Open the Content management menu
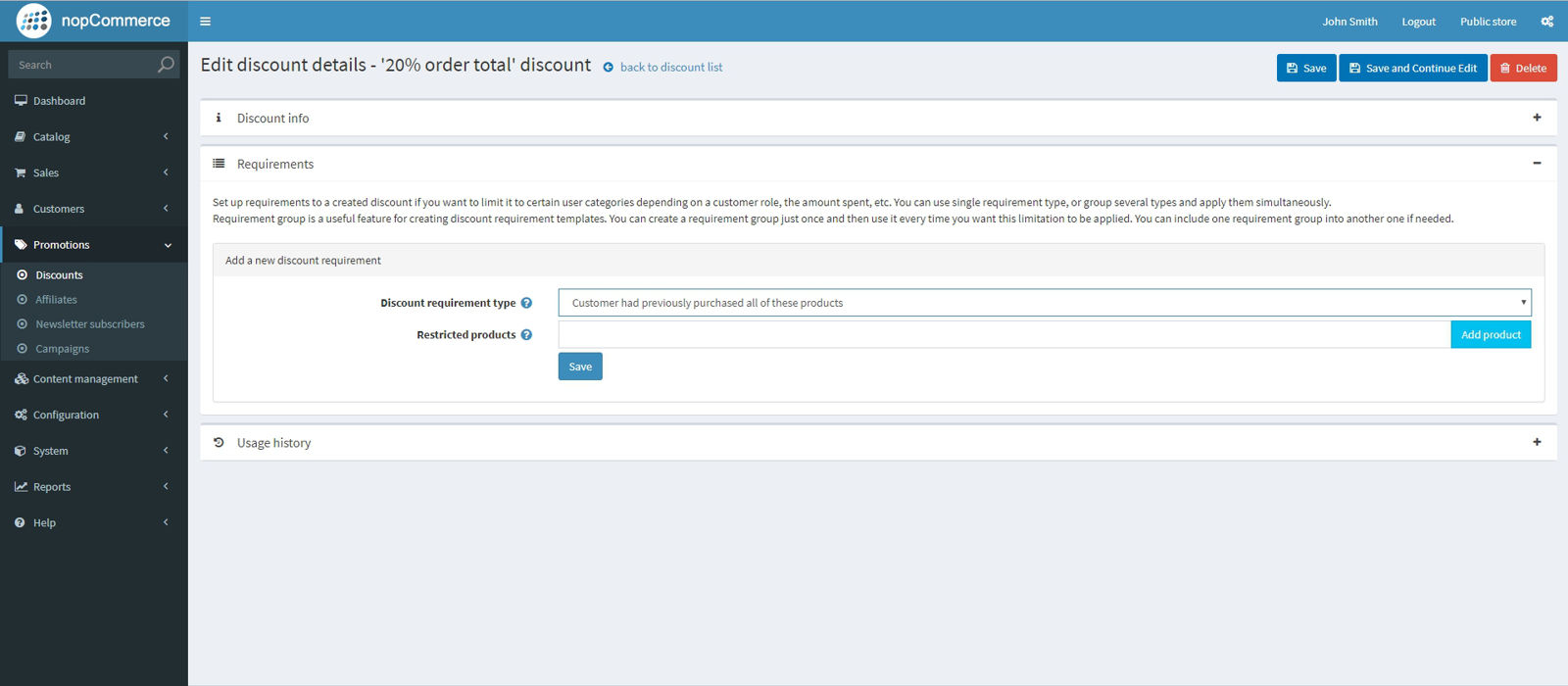The image size is (1568, 686). click(x=93, y=378)
